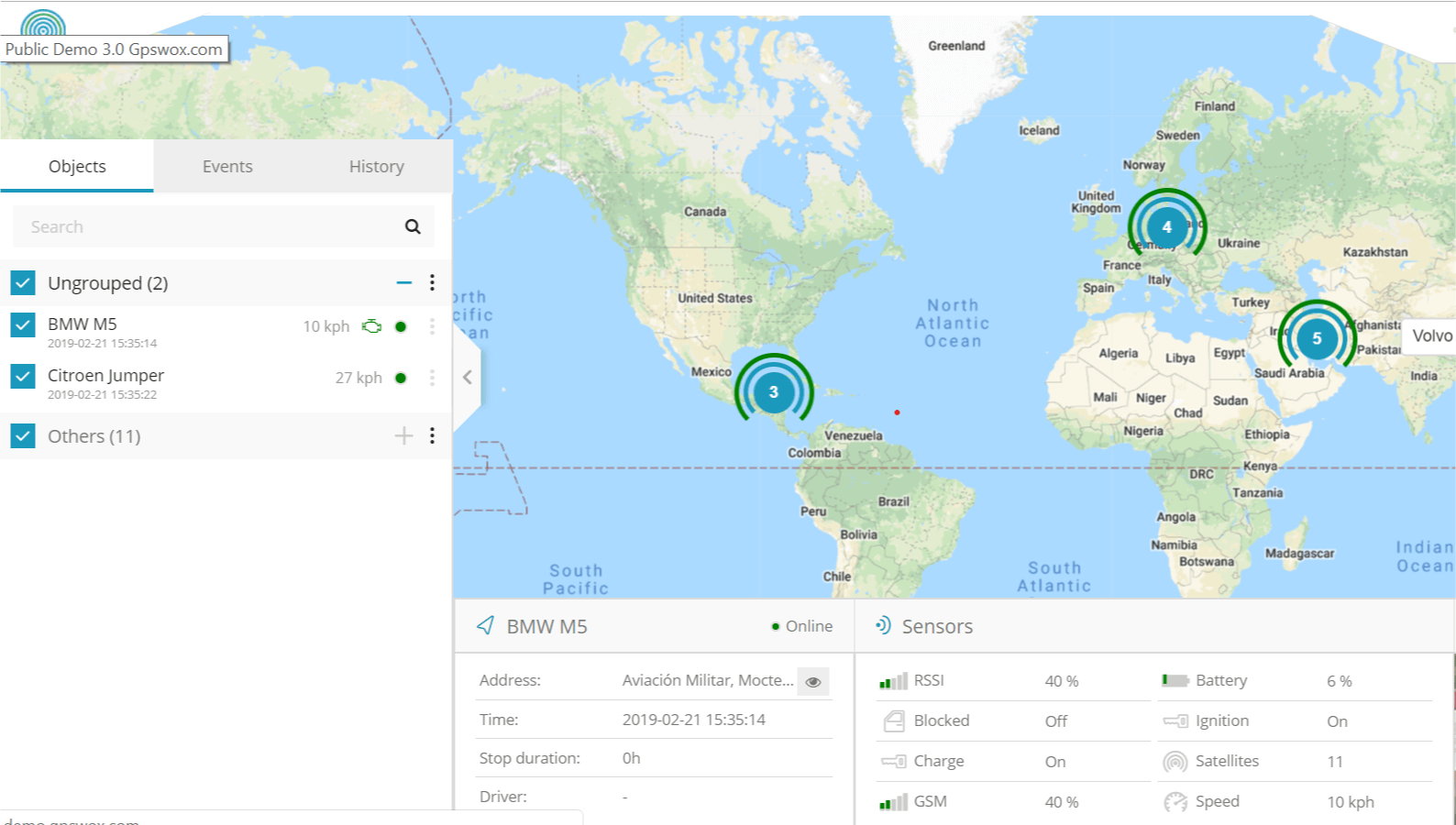The width and height of the screenshot is (1456, 825).
Task: Click the search magnifier icon
Action: tap(413, 226)
